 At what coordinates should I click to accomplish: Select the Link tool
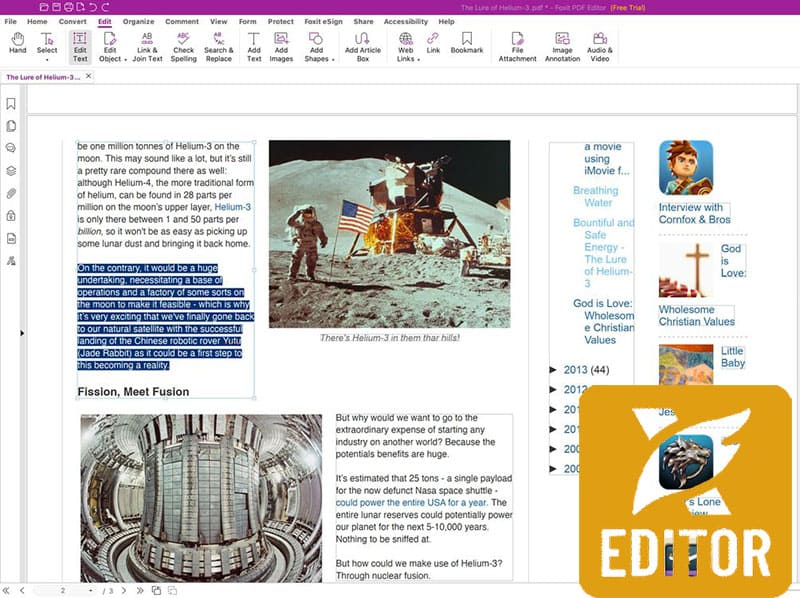pos(433,43)
